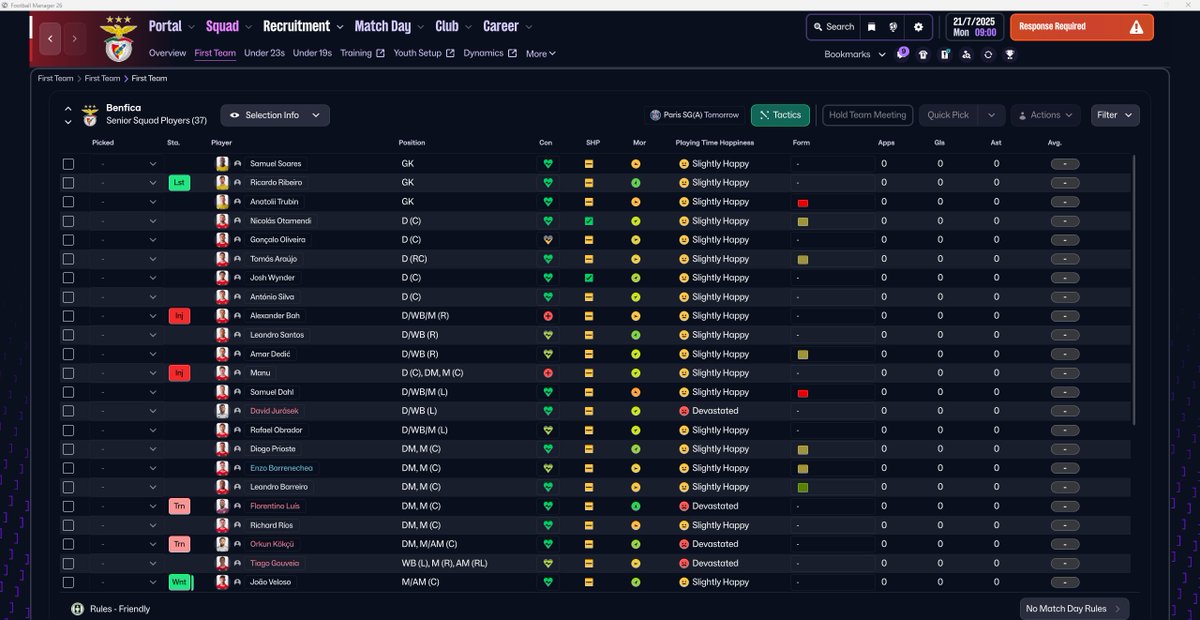Screen dimensions: 1200x620
Task: Click the Response Required button
Action: tap(1082, 27)
